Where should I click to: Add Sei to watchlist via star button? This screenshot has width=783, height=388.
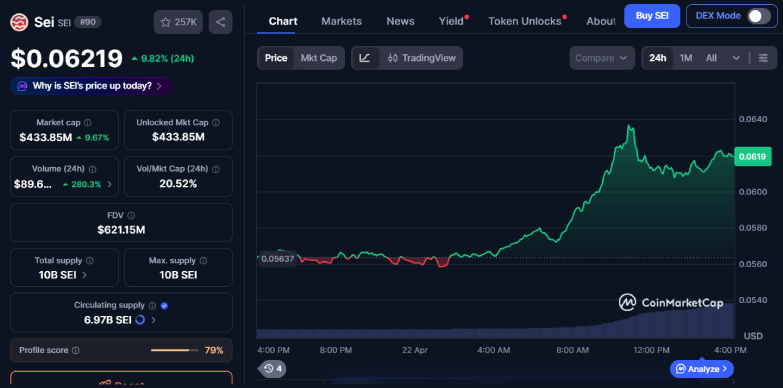point(178,22)
